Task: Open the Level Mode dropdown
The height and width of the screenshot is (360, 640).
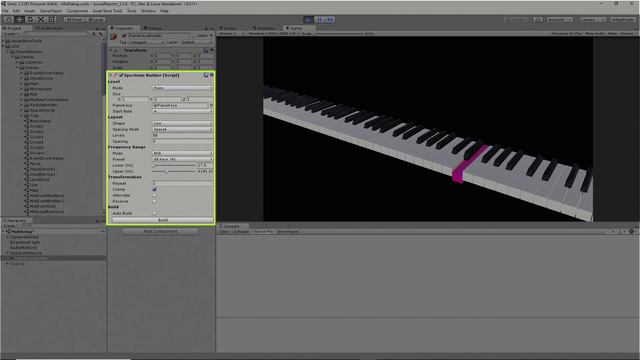Action: [x=182, y=88]
